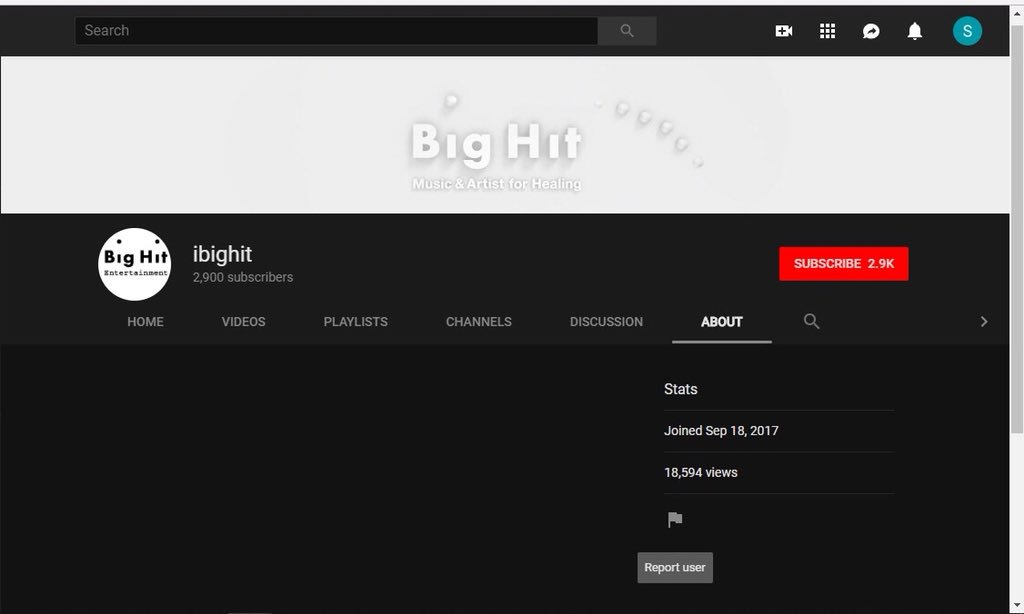This screenshot has width=1024, height=614.
Task: Click the Big Hit channel profile picture
Action: click(x=135, y=264)
